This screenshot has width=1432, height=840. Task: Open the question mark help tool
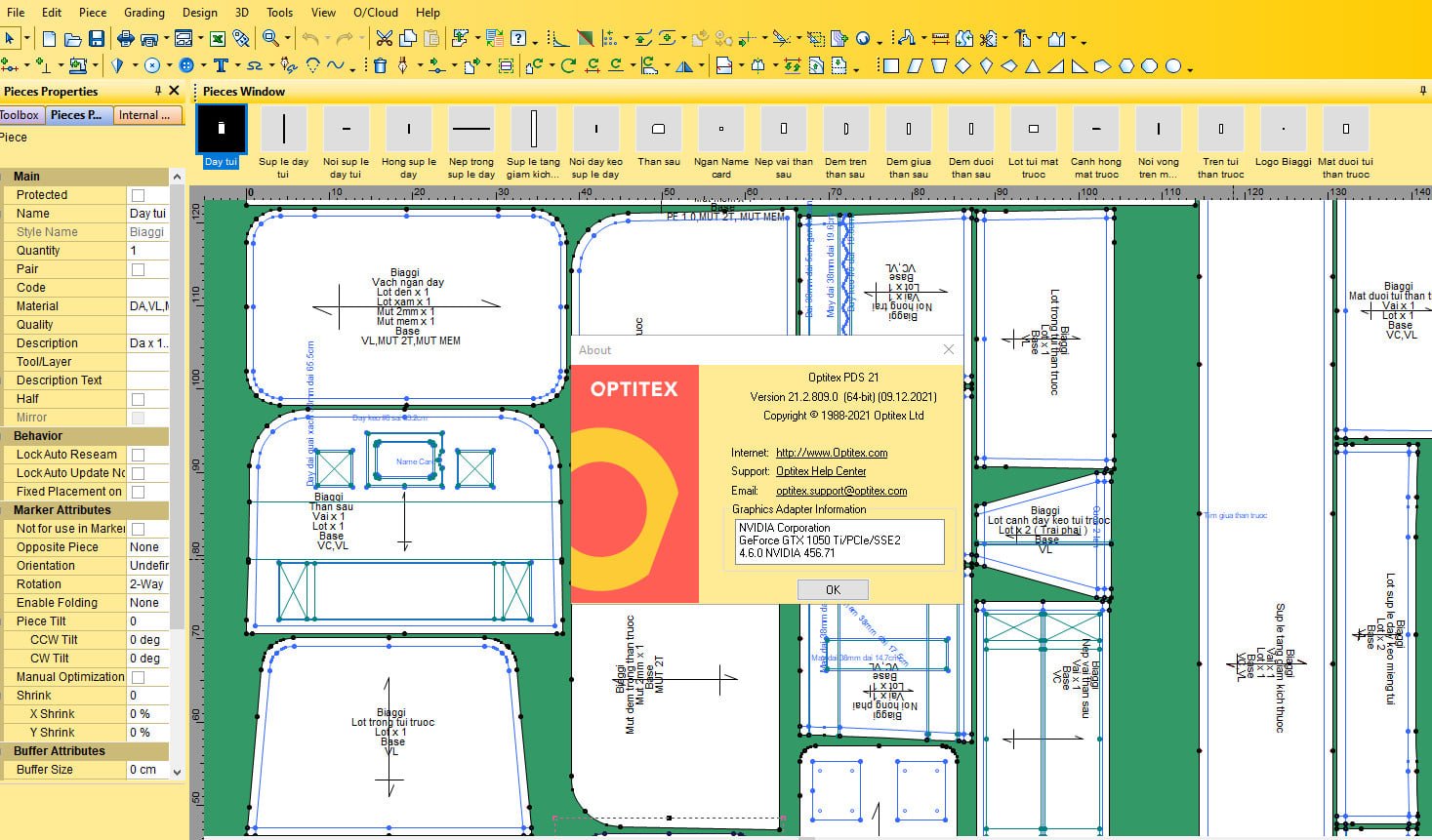coord(519,39)
